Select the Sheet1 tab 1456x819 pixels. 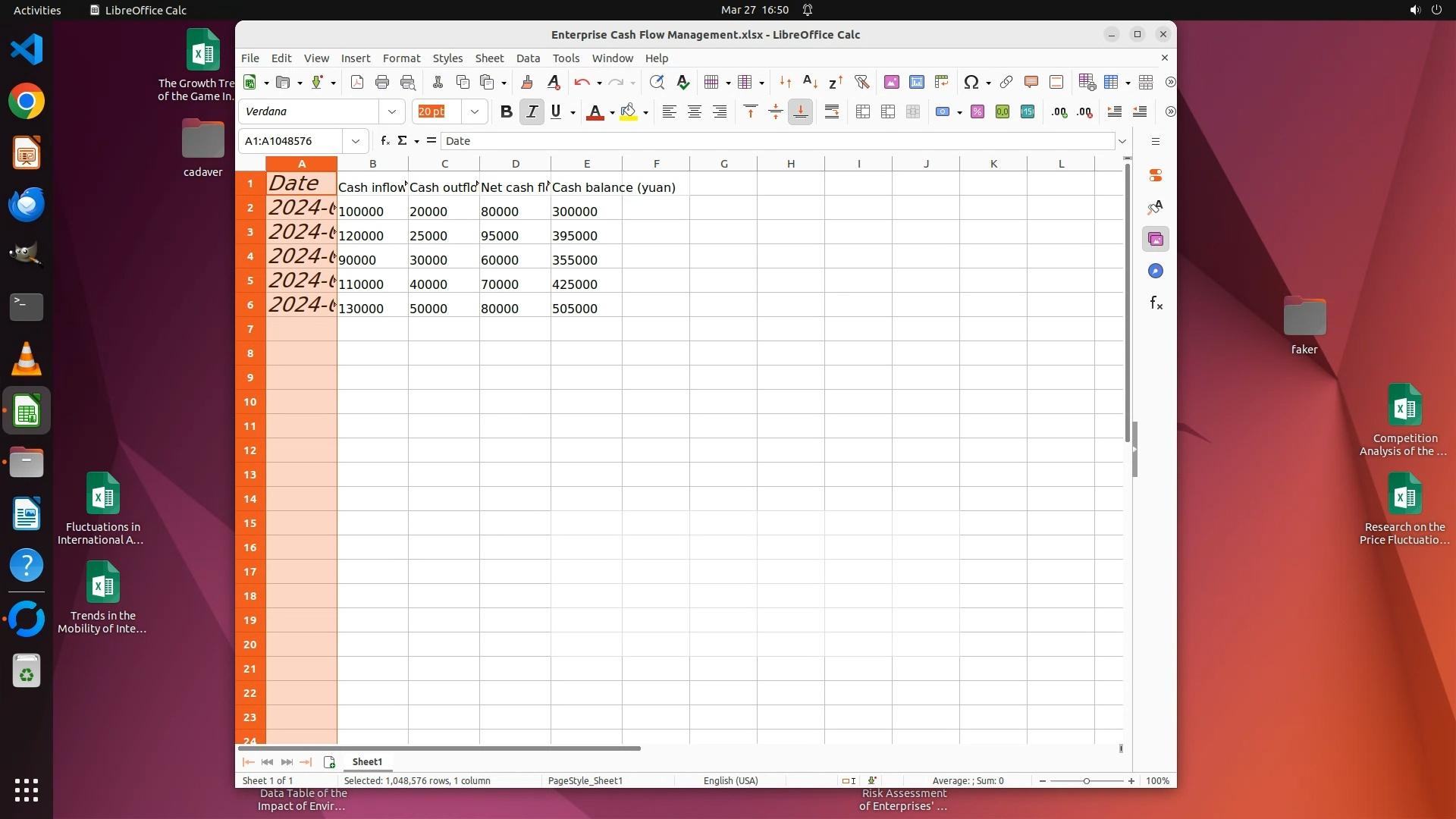click(367, 762)
